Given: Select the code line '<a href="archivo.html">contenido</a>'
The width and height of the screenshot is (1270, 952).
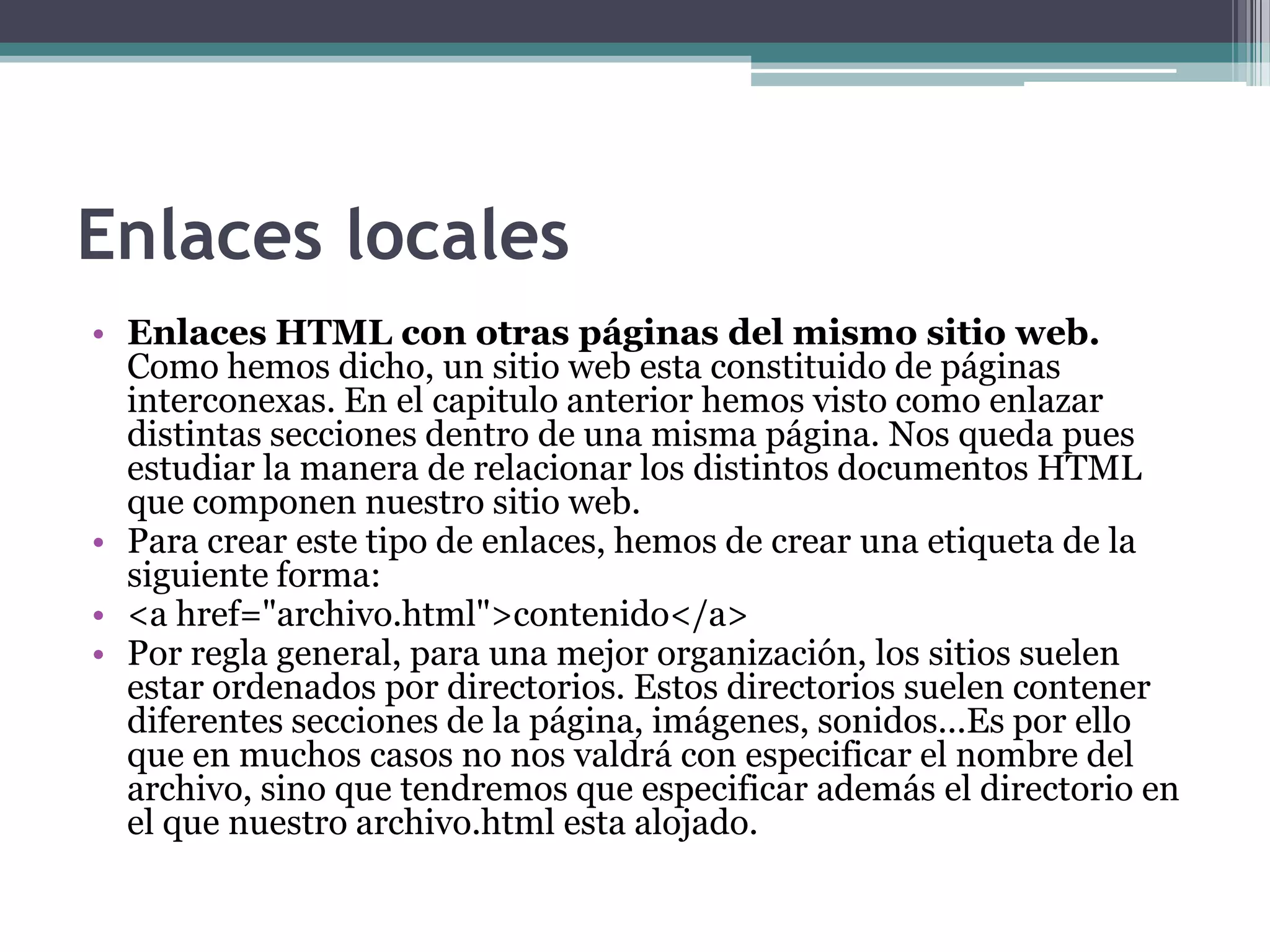Looking at the screenshot, I should tap(437, 614).
